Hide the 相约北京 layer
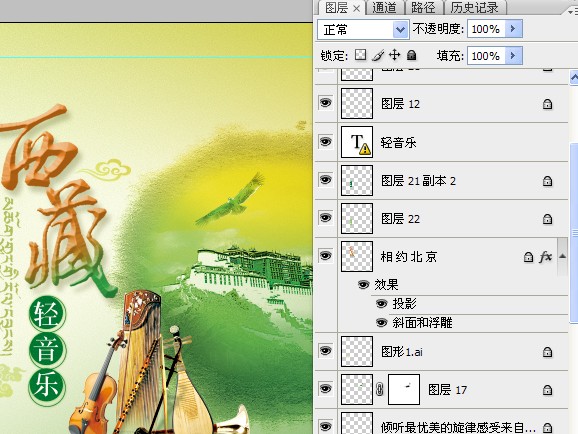578x434 pixels. click(325, 256)
